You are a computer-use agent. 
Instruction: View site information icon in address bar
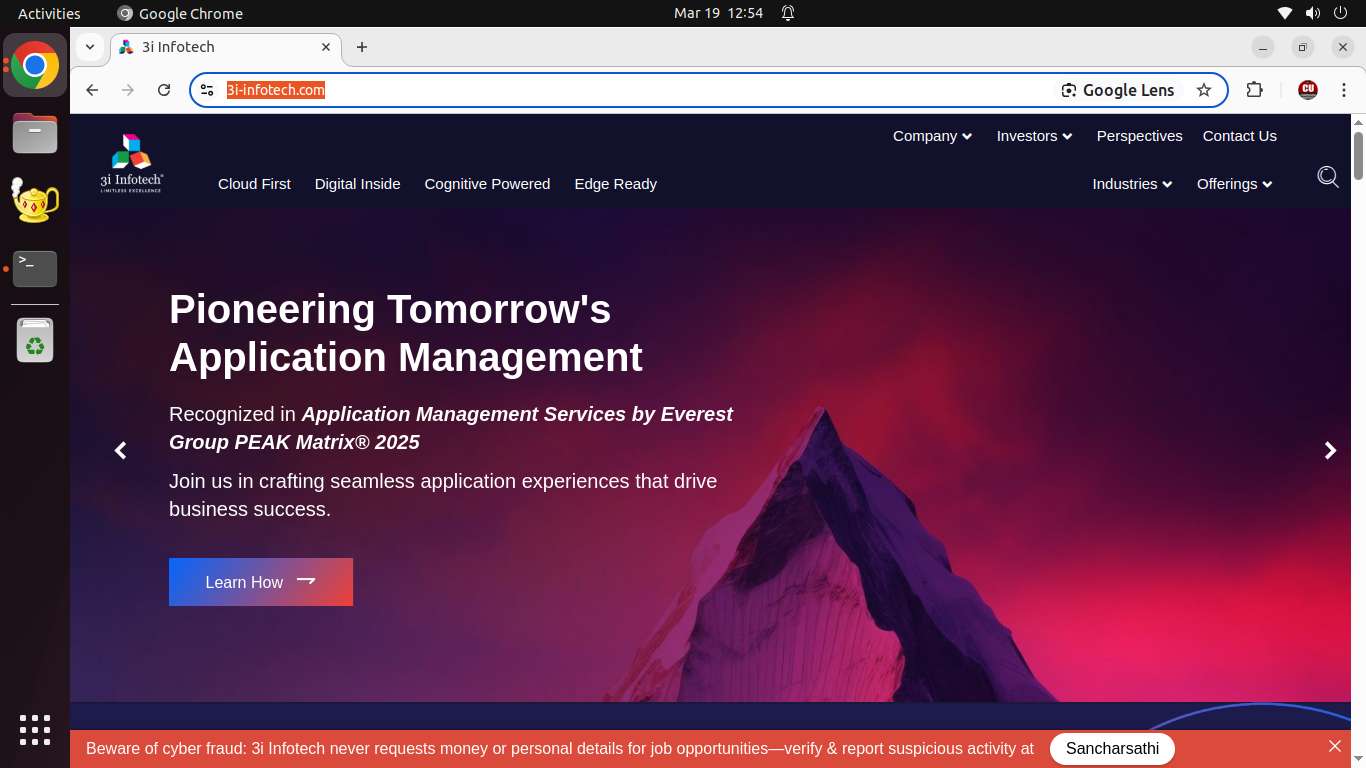(207, 90)
